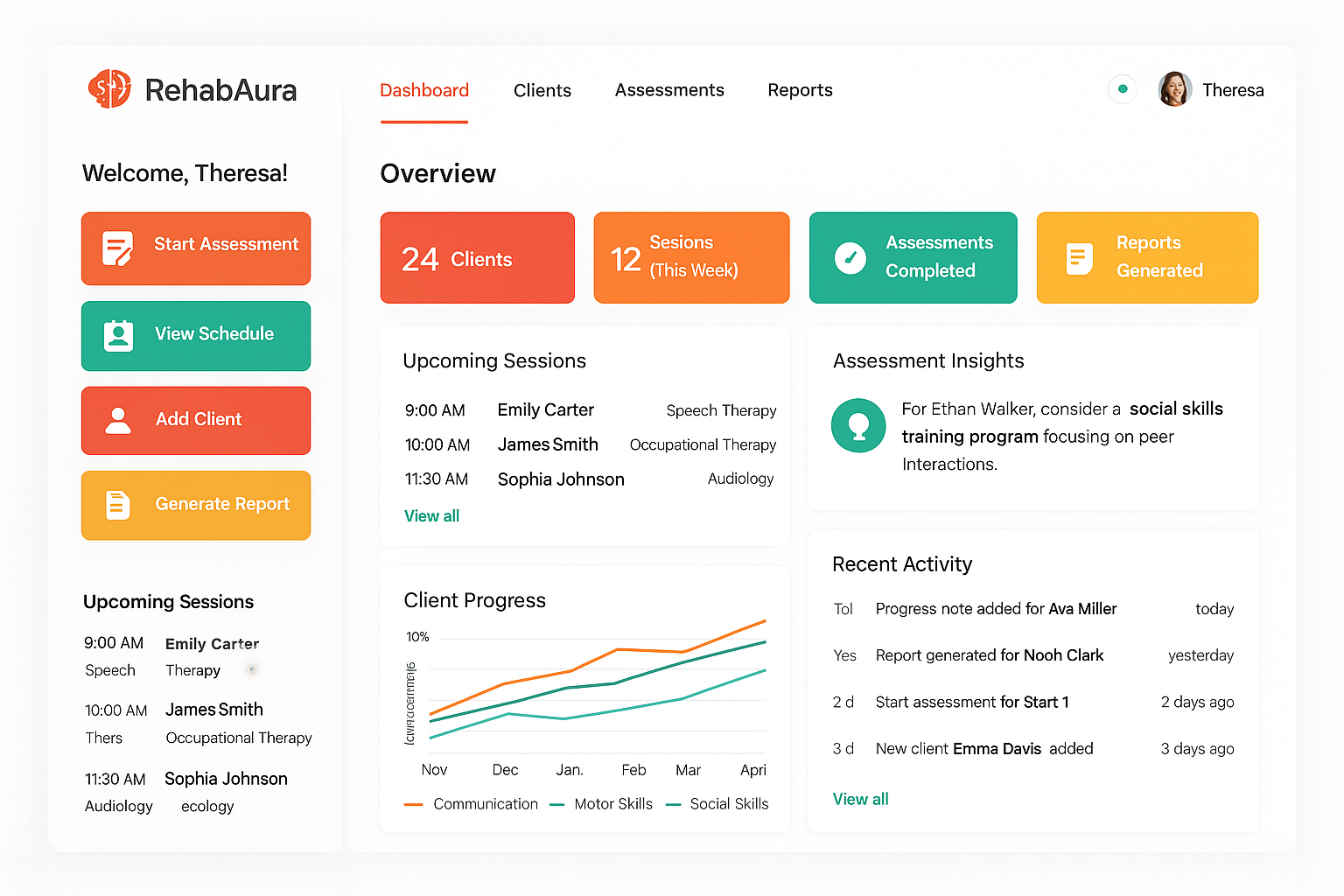Open Theresa's profile avatar
Viewport: 1344px width, 896px height.
(1174, 89)
